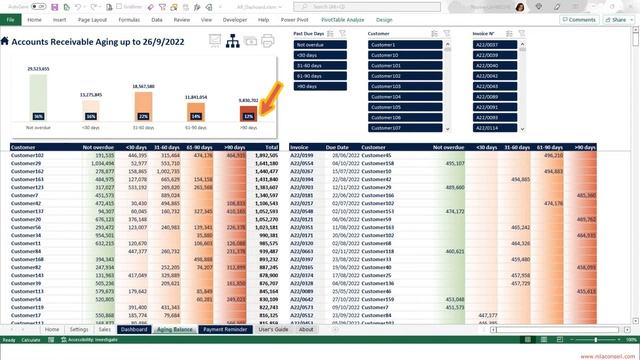Select Customer1 in Customer slicer
The height and width of the screenshot is (360, 640).
click(405, 45)
